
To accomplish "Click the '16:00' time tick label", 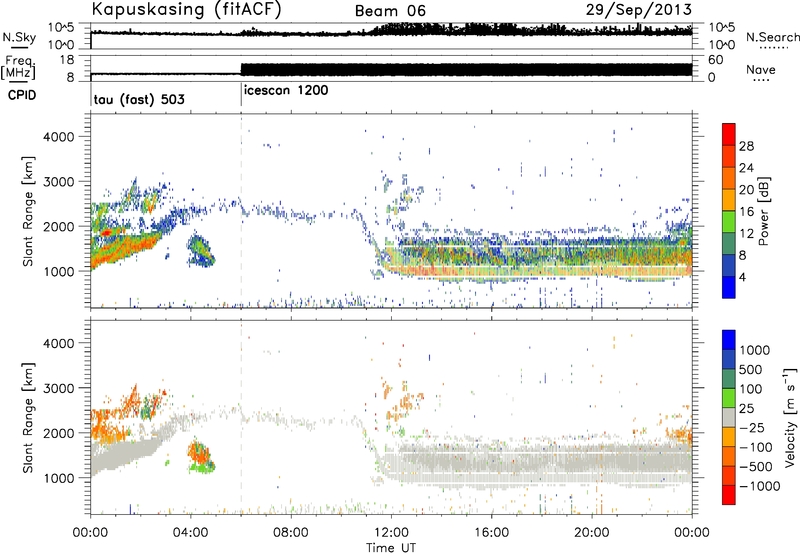I will pos(491,533).
